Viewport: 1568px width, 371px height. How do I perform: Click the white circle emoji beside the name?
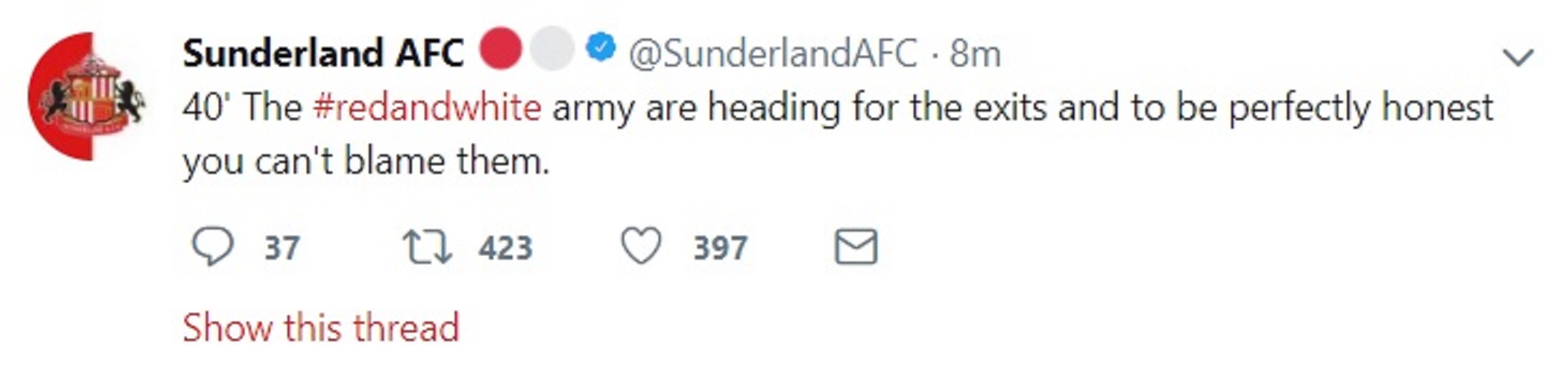click(553, 49)
